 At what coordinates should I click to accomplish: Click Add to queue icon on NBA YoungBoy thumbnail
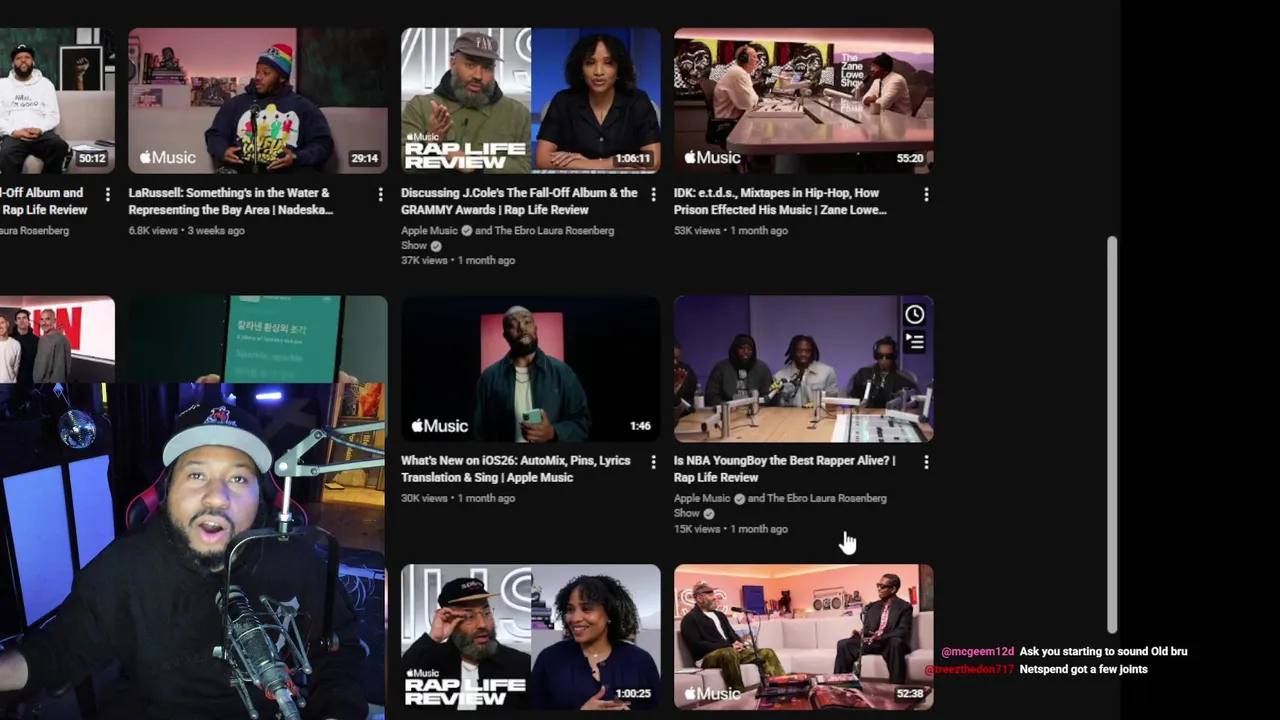coord(914,342)
